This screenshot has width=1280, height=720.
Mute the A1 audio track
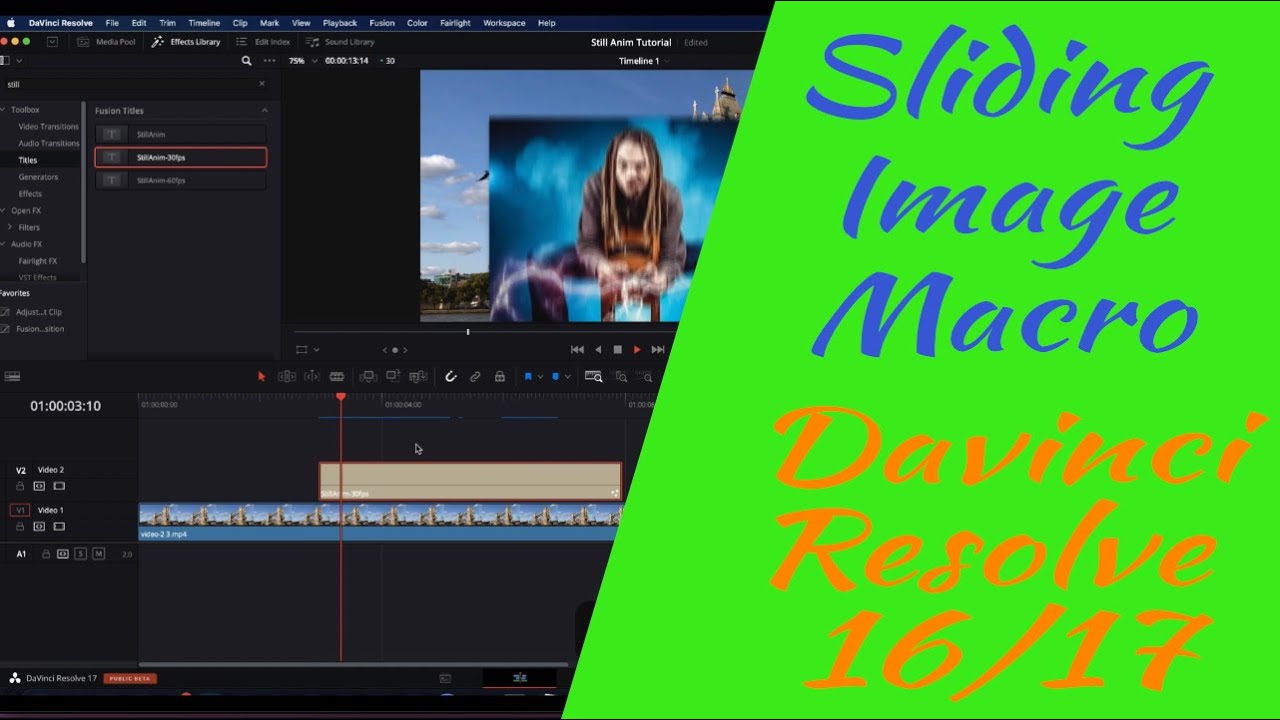pos(98,553)
